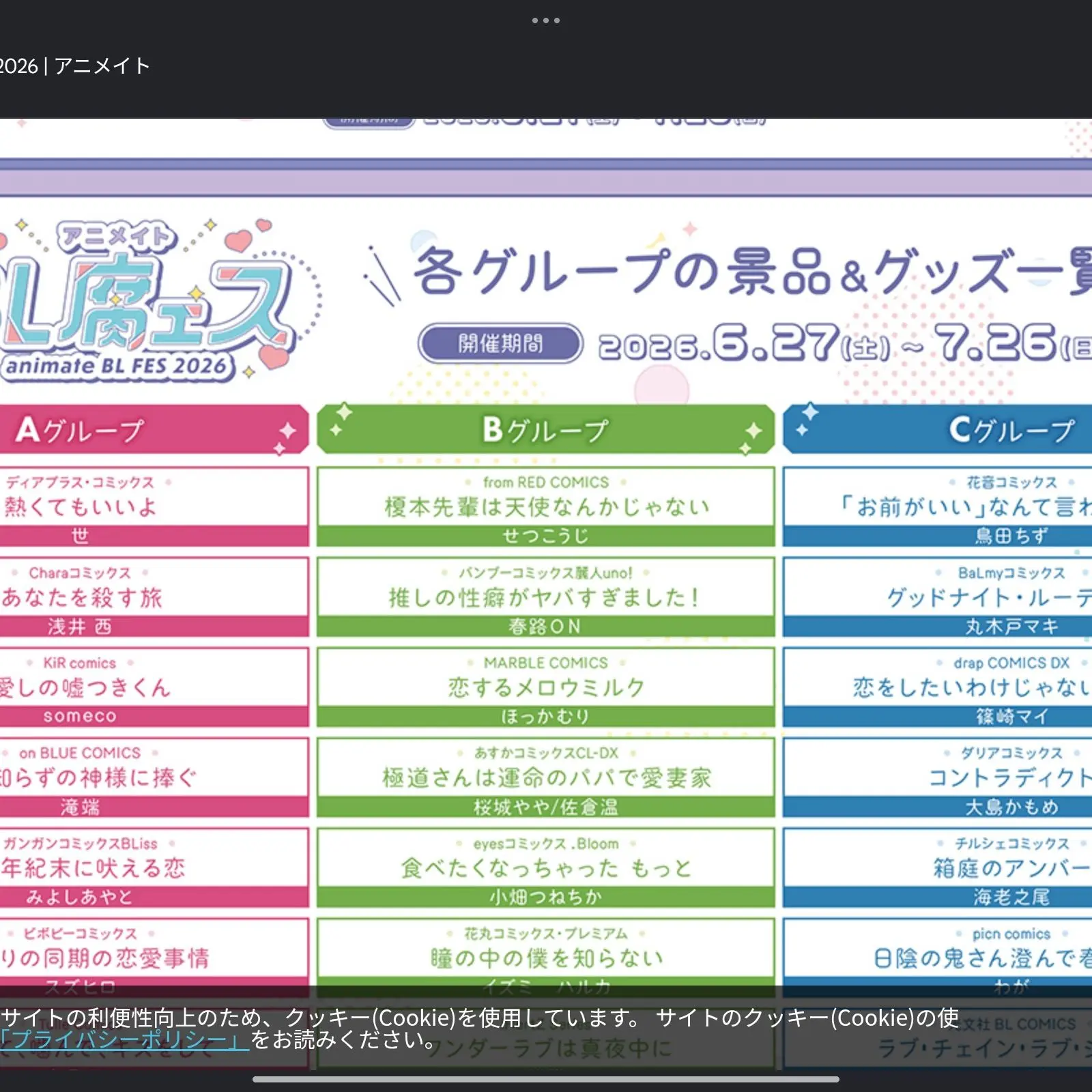Select the 榎本先輩は天使なんかじゃない title
Image resolution: width=1092 pixels, height=1092 pixels.
coord(547,506)
